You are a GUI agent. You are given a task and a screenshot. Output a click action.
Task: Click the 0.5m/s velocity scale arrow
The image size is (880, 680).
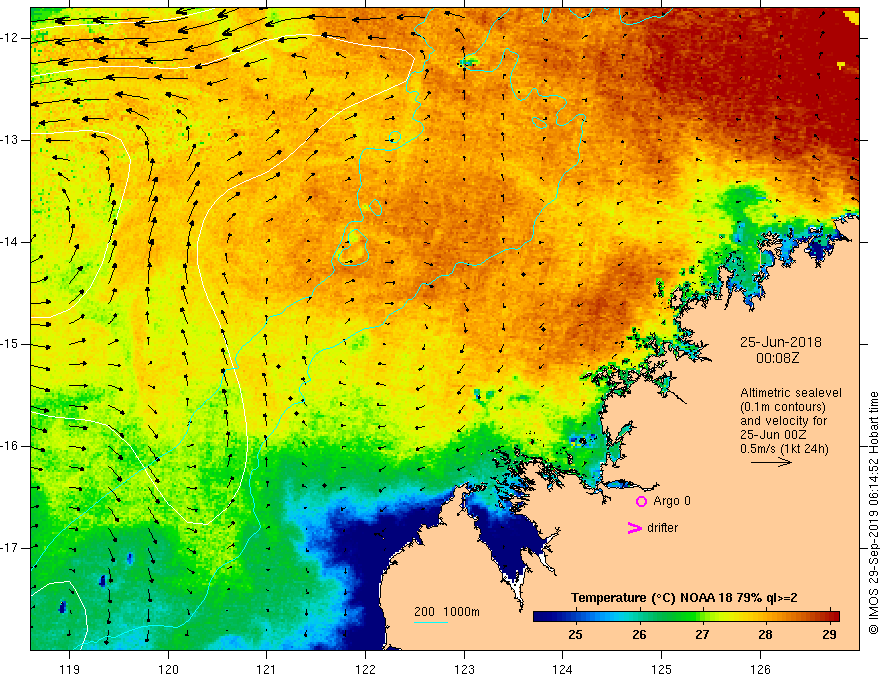tap(771, 462)
